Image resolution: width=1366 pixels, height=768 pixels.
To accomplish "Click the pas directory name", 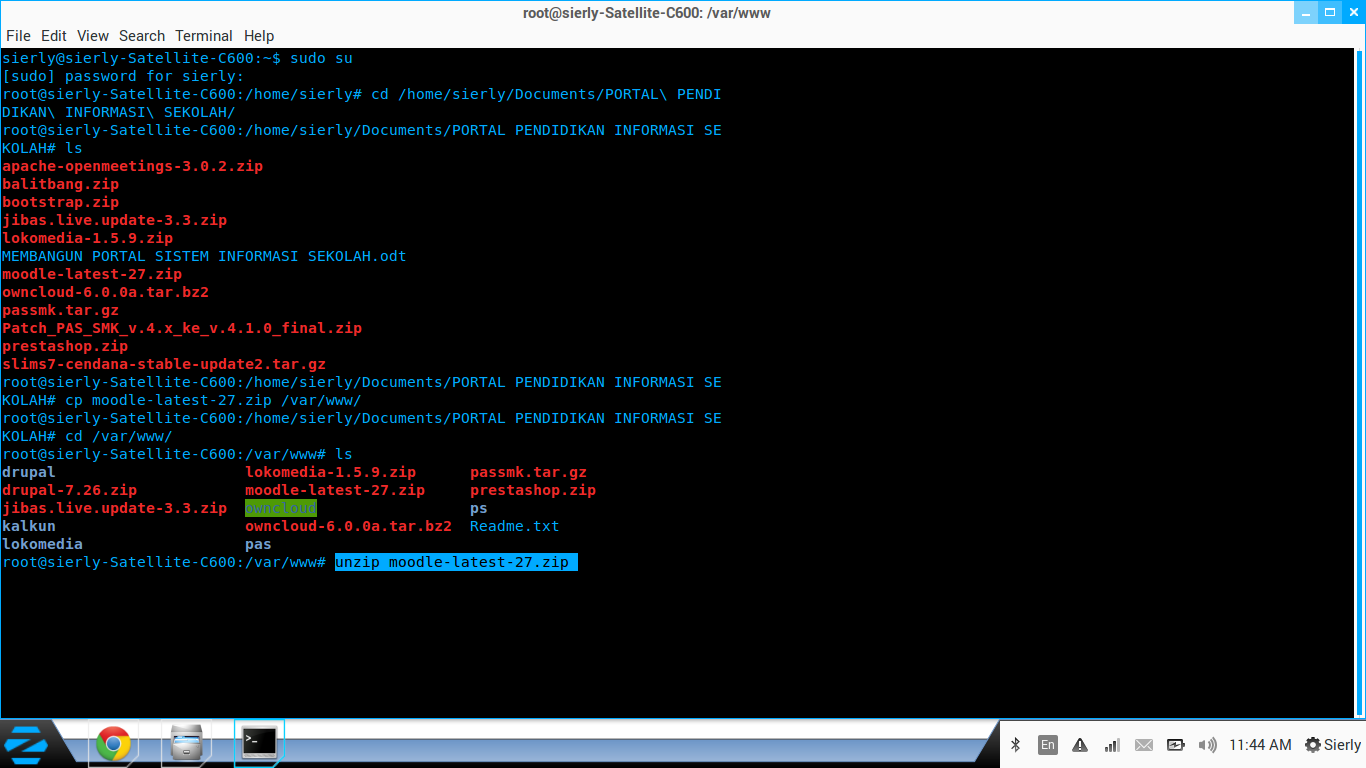I will [x=258, y=544].
